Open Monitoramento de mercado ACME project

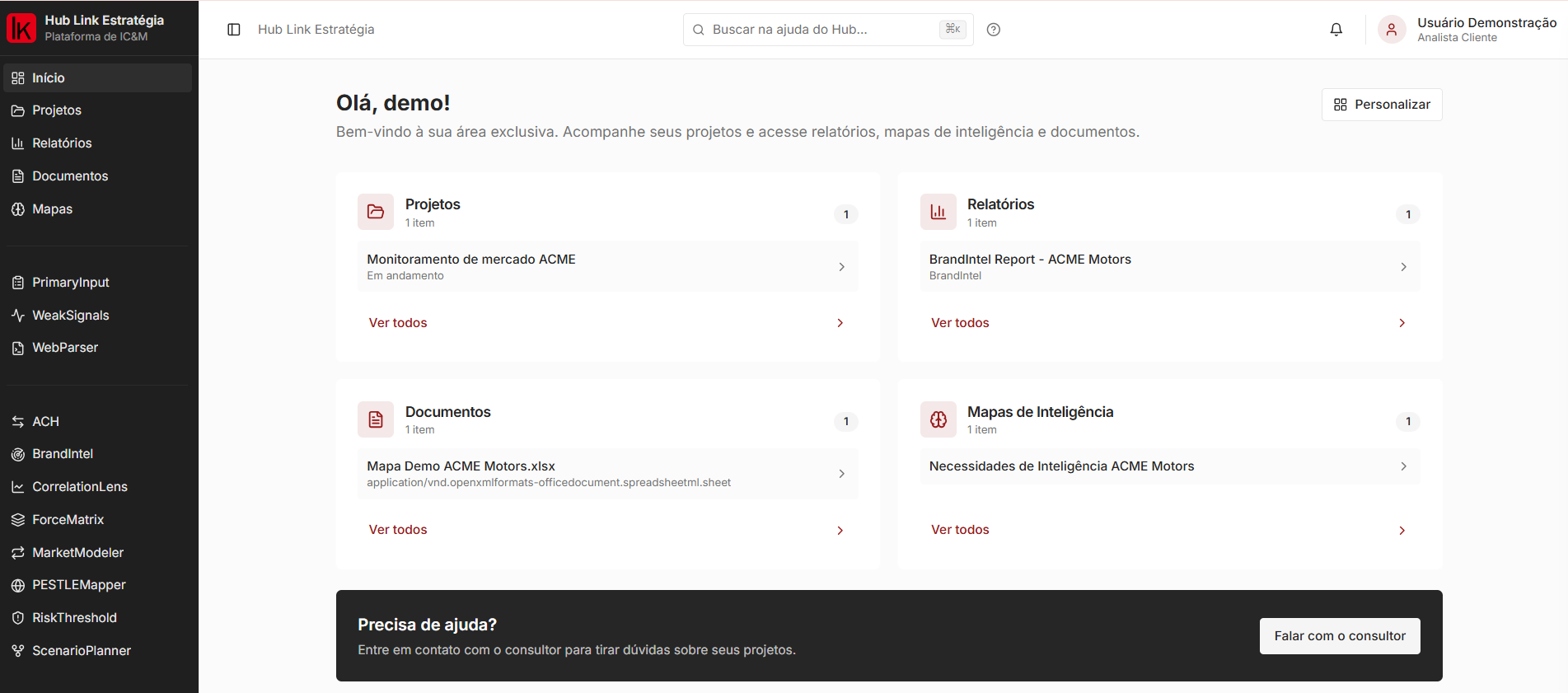(x=608, y=267)
